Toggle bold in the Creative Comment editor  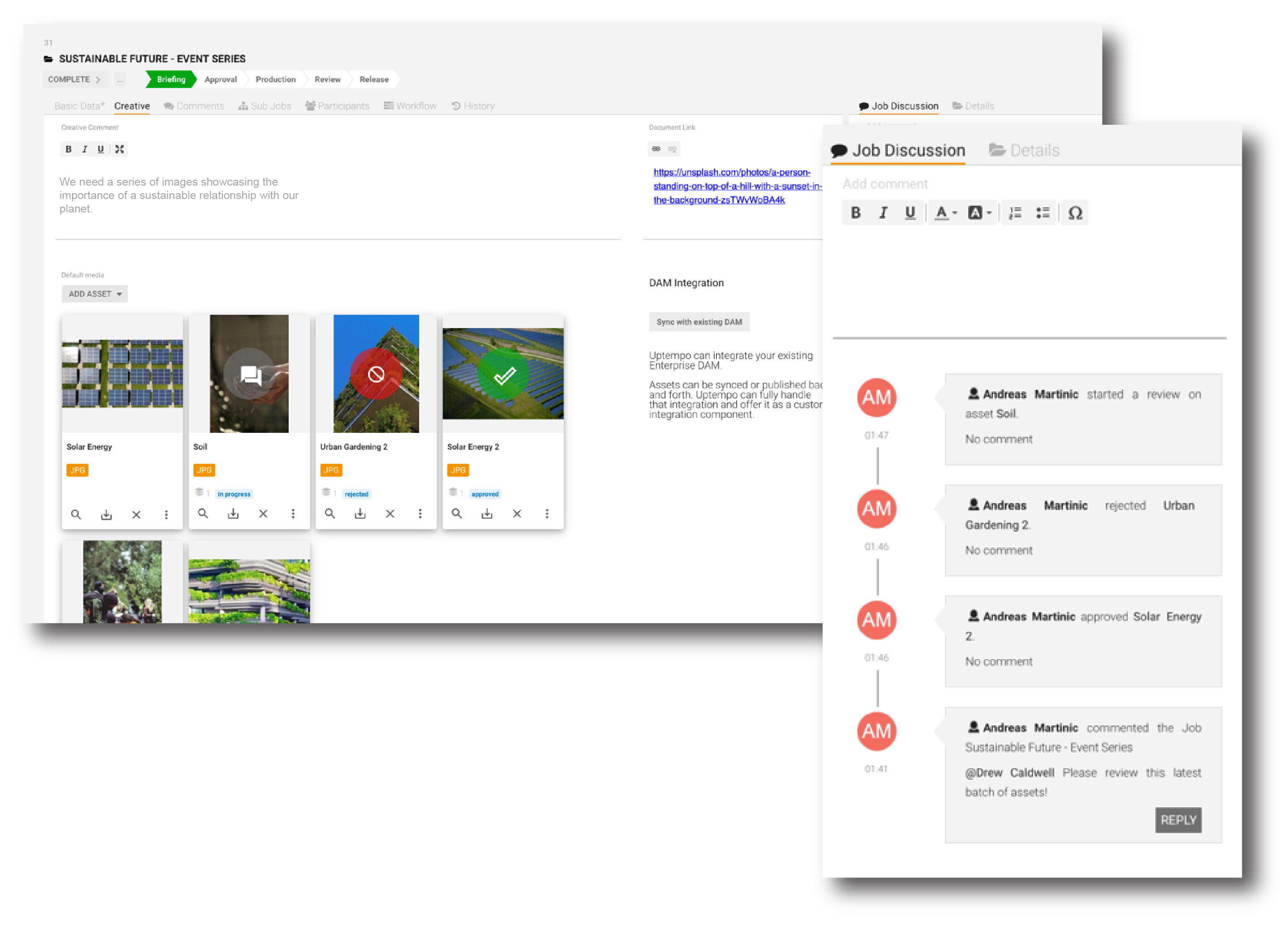point(68,149)
